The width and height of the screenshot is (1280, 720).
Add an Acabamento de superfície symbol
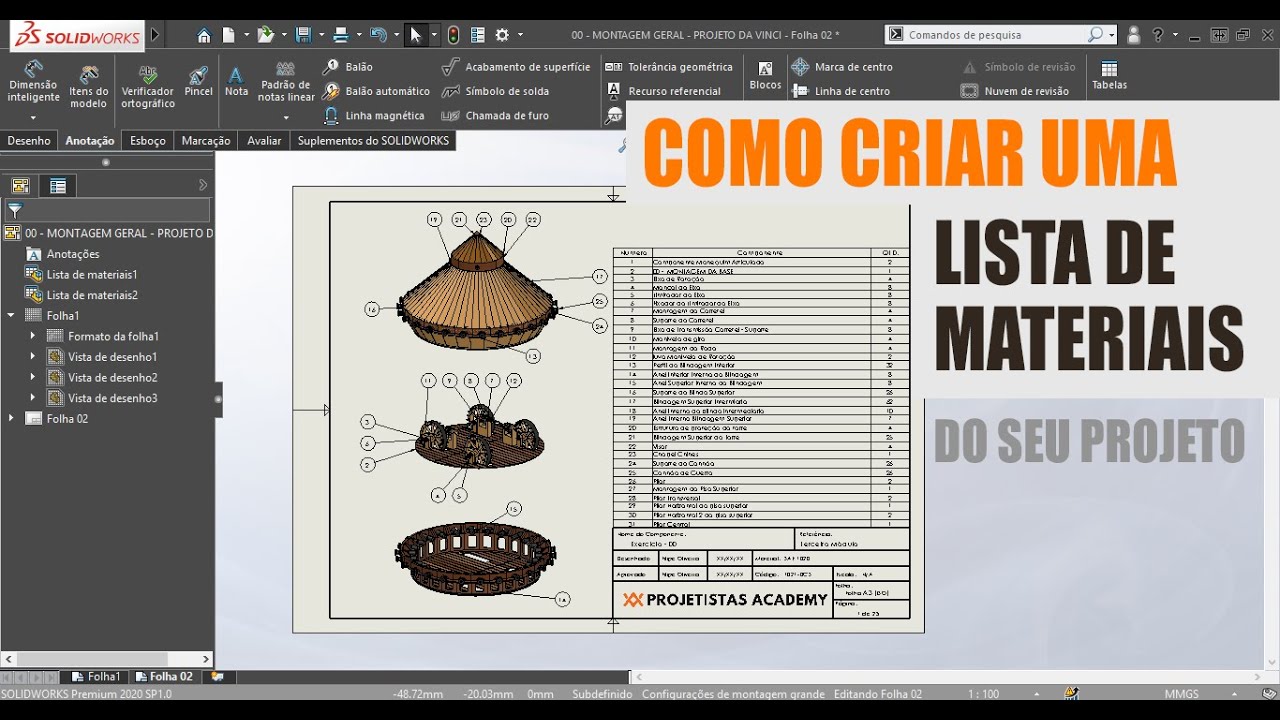516,67
